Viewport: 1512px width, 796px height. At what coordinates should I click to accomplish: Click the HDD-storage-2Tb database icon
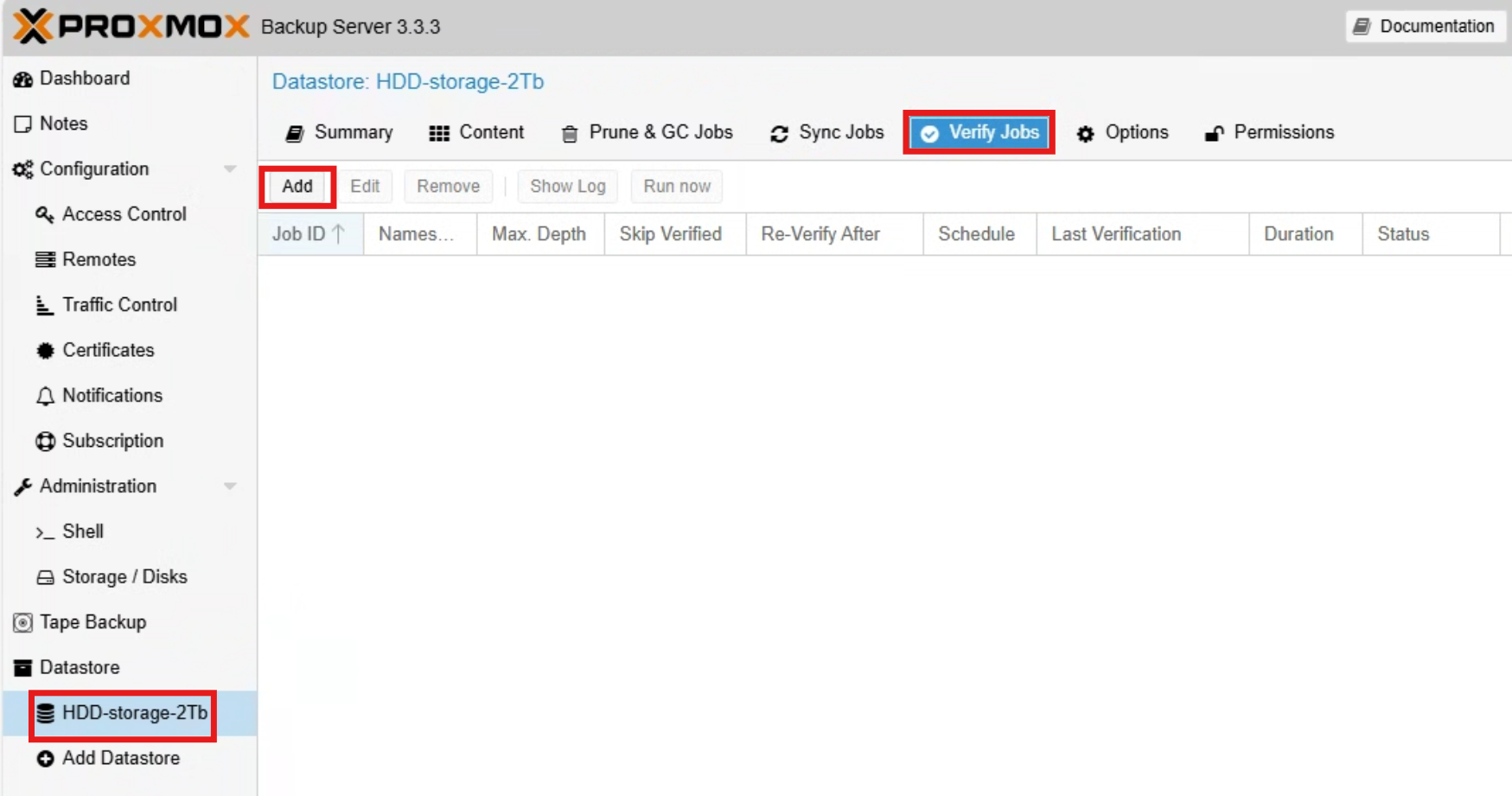click(x=45, y=713)
